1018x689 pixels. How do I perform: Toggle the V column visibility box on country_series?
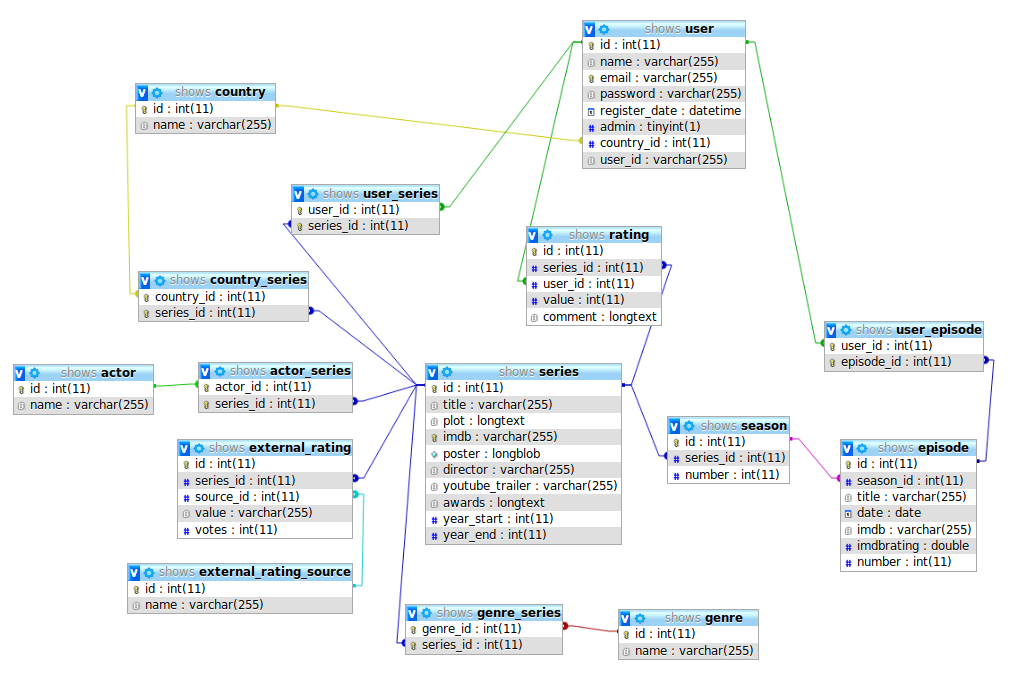tap(145, 280)
